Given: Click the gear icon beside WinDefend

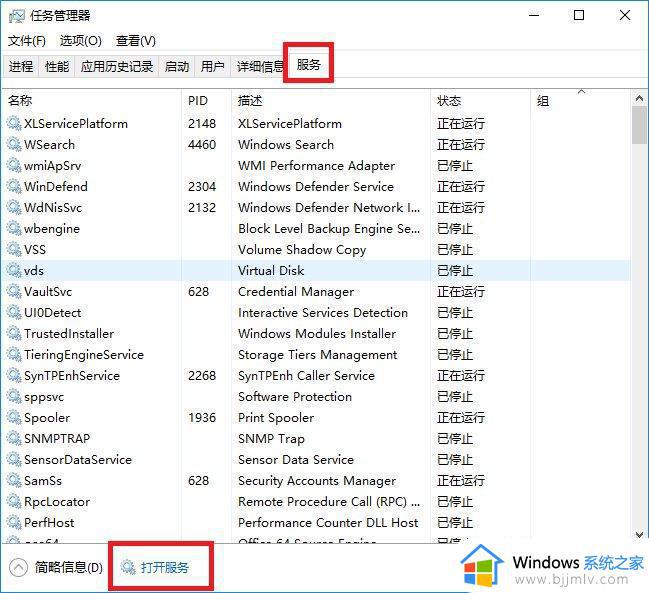Looking at the screenshot, I should (x=14, y=187).
